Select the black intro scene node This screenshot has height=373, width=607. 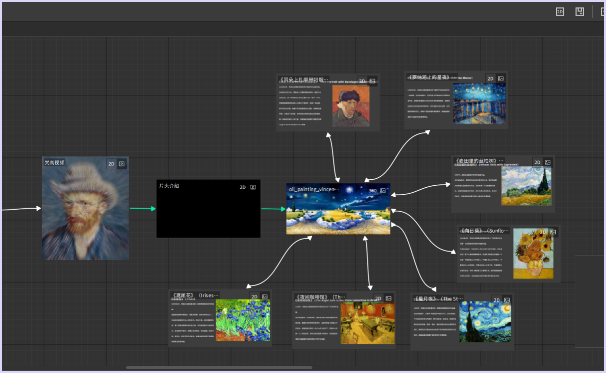point(208,209)
